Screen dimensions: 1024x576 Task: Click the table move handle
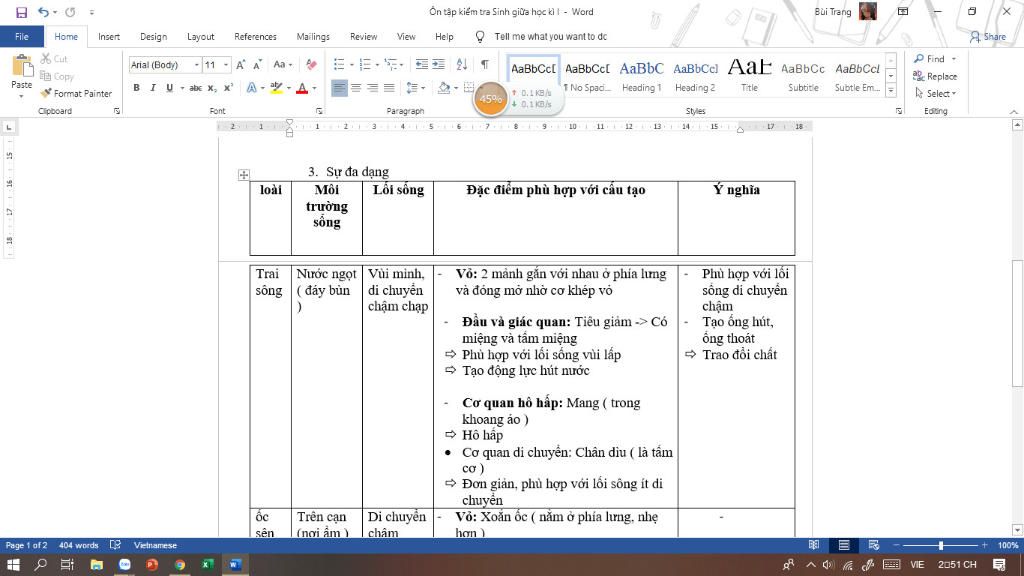(244, 174)
